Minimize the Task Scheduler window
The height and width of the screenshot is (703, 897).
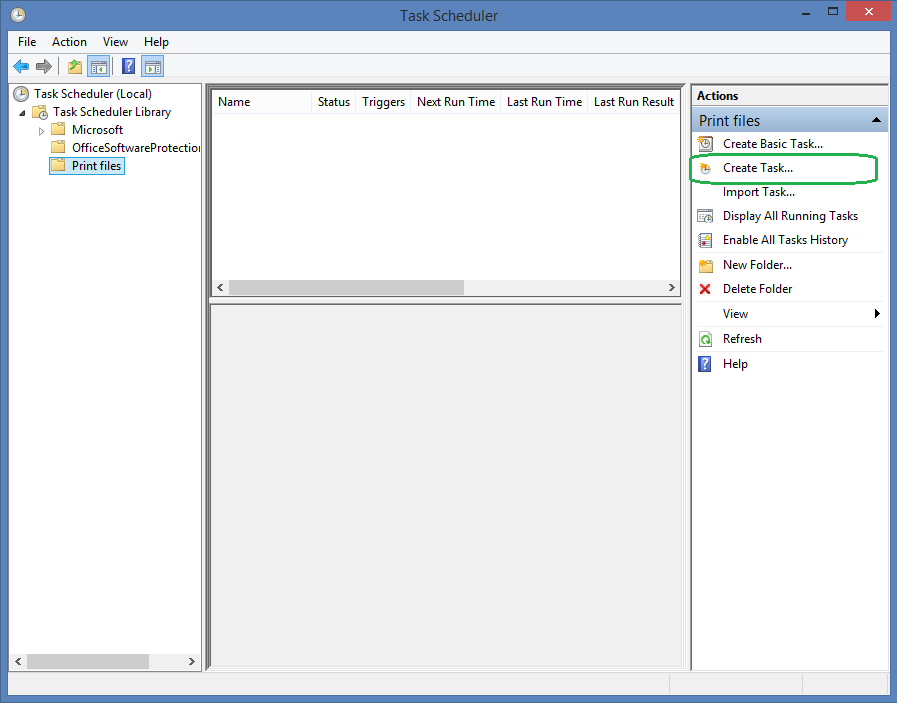click(805, 13)
